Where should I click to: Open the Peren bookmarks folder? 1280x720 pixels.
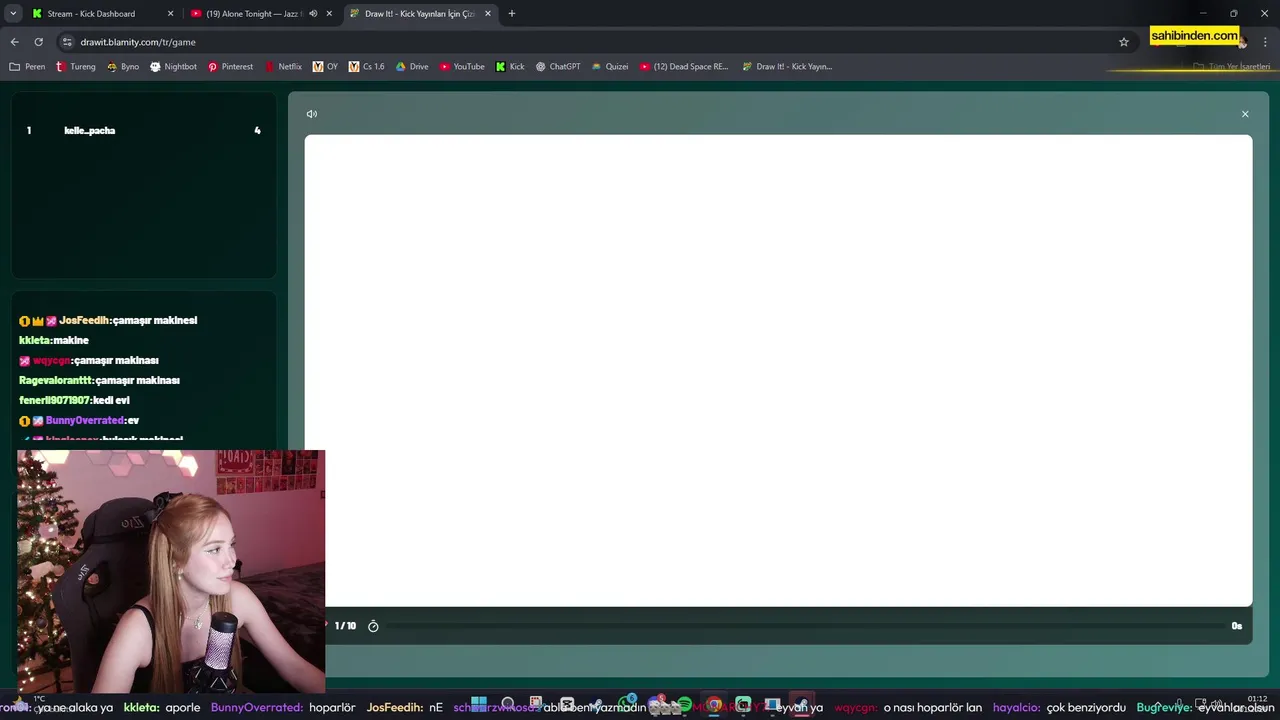coord(27,67)
